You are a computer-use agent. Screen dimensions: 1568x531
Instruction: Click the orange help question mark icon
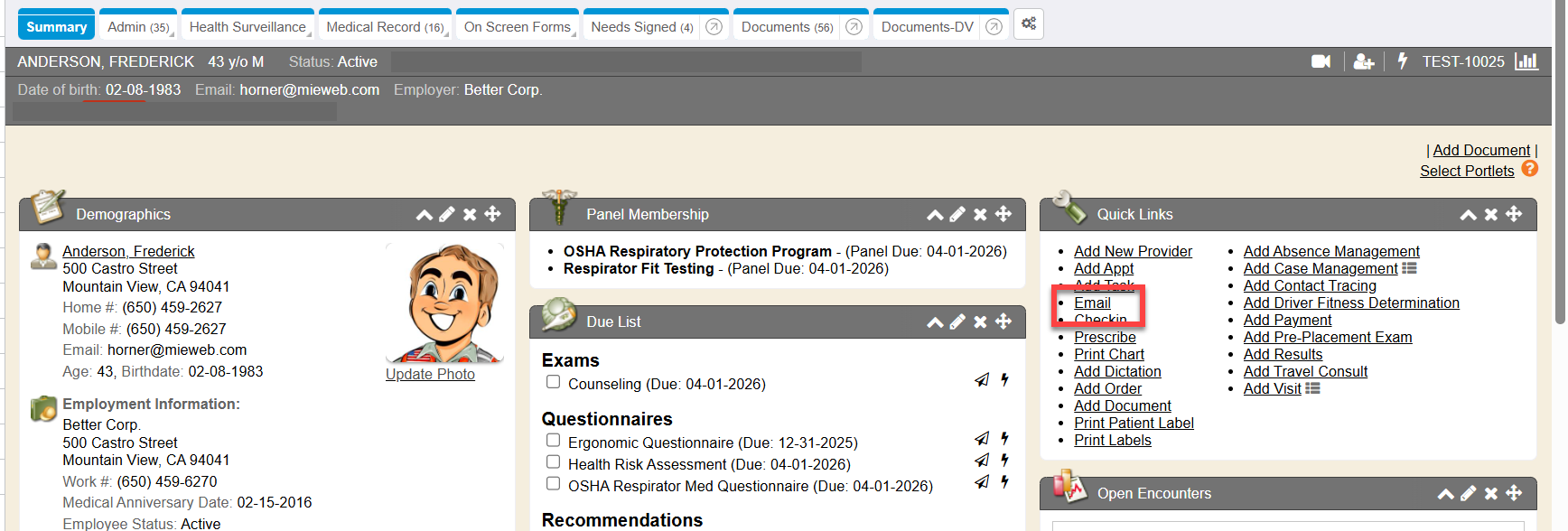(x=1529, y=169)
